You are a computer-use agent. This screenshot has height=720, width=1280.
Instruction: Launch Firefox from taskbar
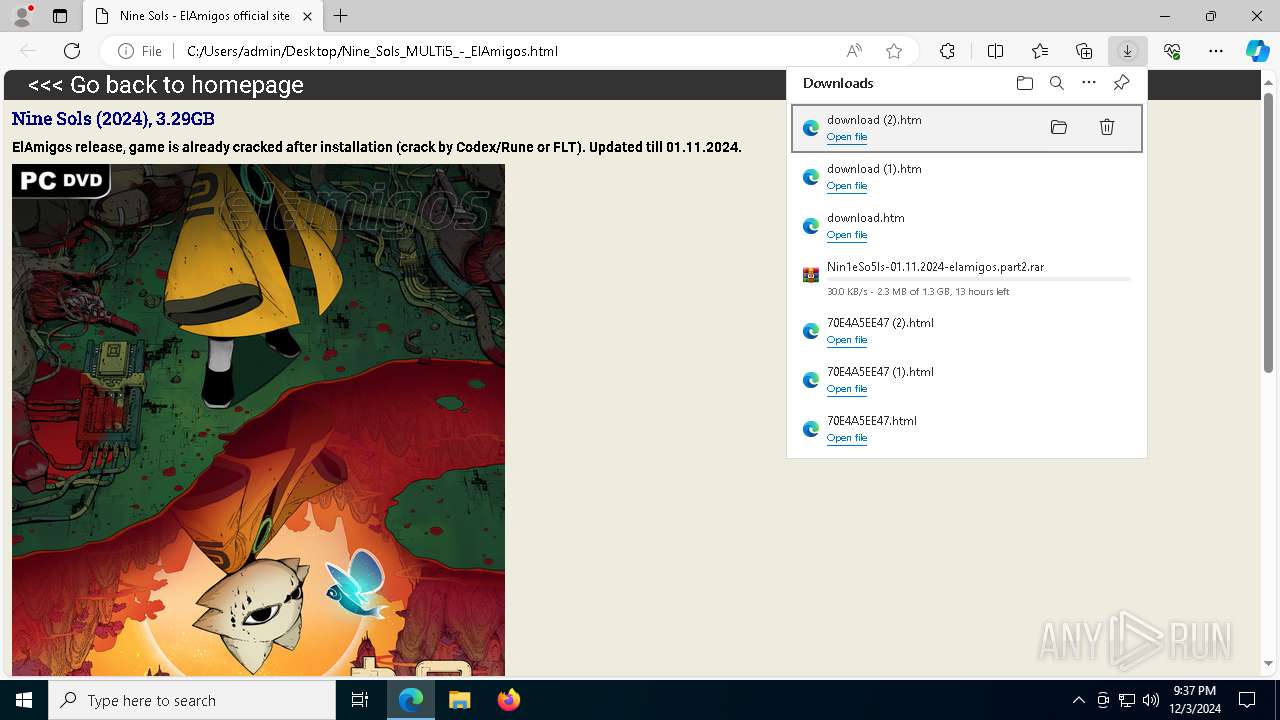(x=509, y=700)
